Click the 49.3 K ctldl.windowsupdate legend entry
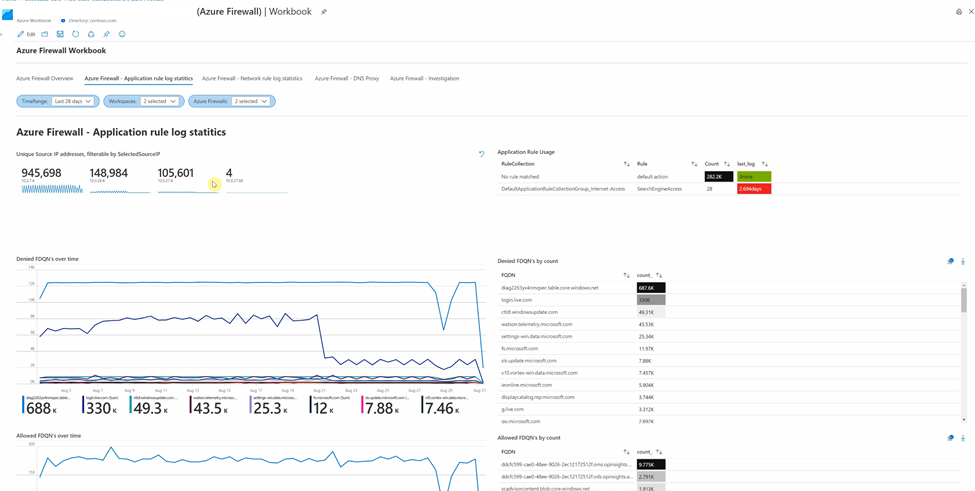The height and width of the screenshot is (491, 975). (155, 405)
